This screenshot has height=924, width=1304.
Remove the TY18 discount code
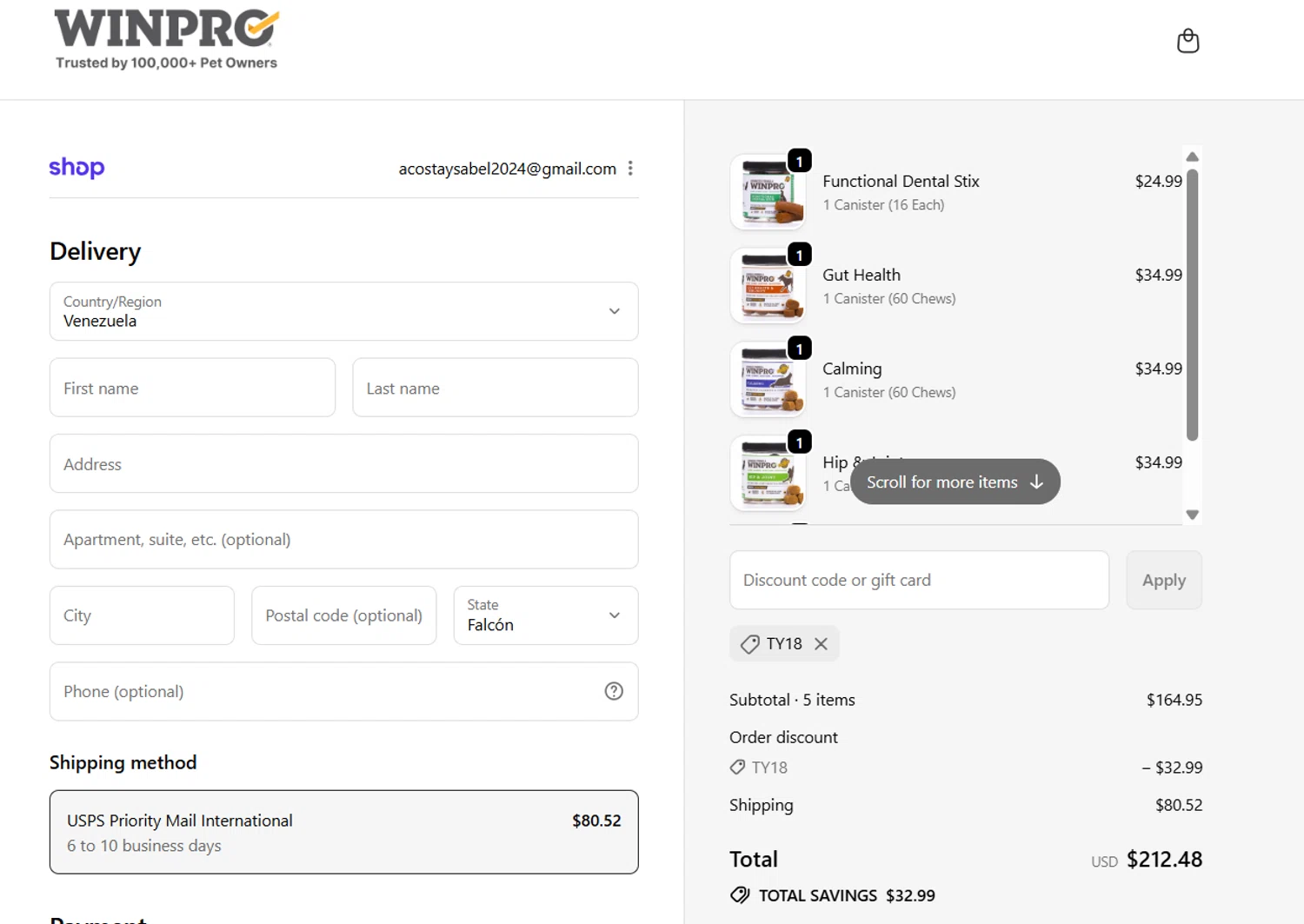click(x=821, y=644)
